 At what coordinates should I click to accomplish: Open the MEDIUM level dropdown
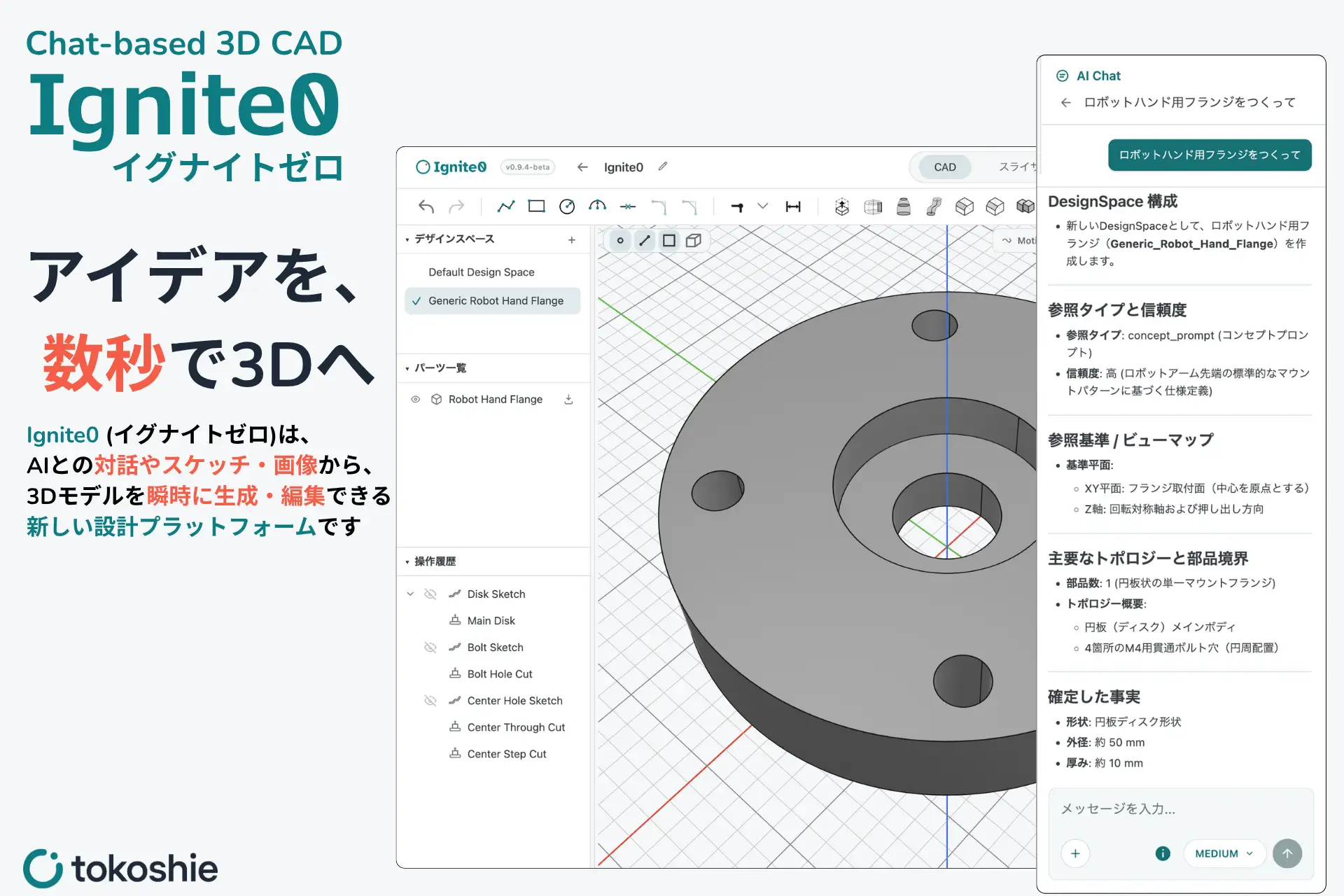(1224, 853)
